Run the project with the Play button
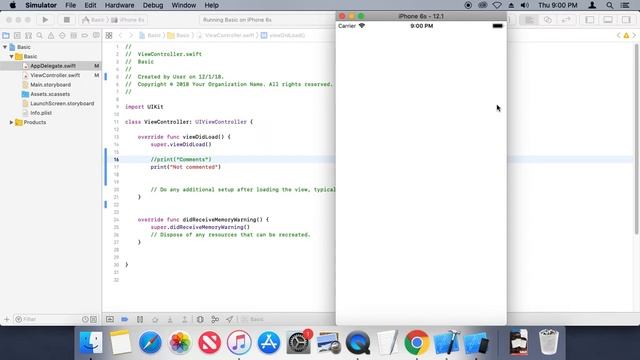640x360 pixels. (x=45, y=20)
